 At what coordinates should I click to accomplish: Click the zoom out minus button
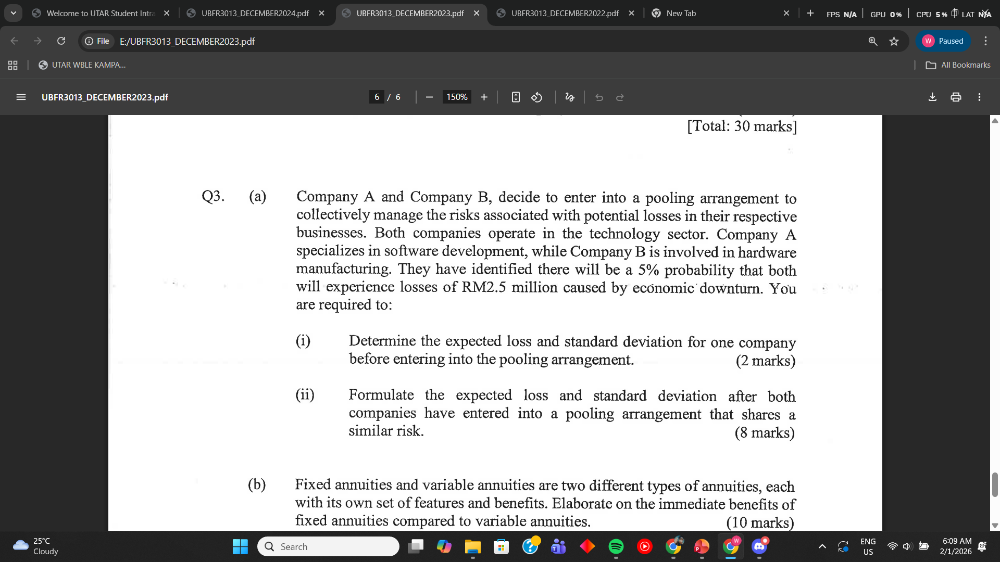click(428, 97)
